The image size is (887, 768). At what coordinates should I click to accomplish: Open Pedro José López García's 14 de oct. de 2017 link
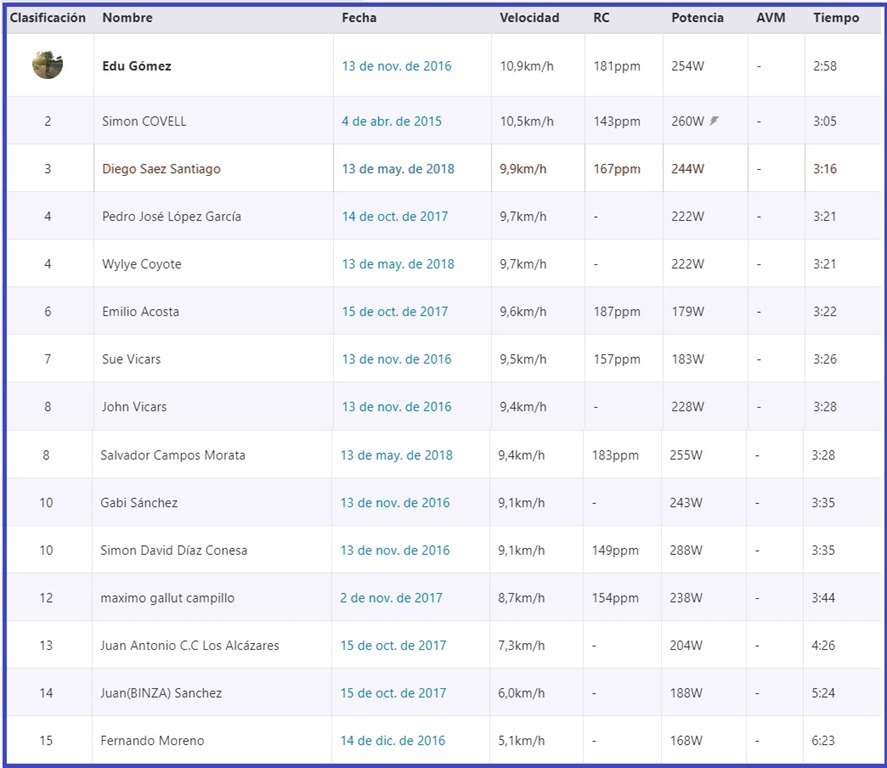coord(395,217)
